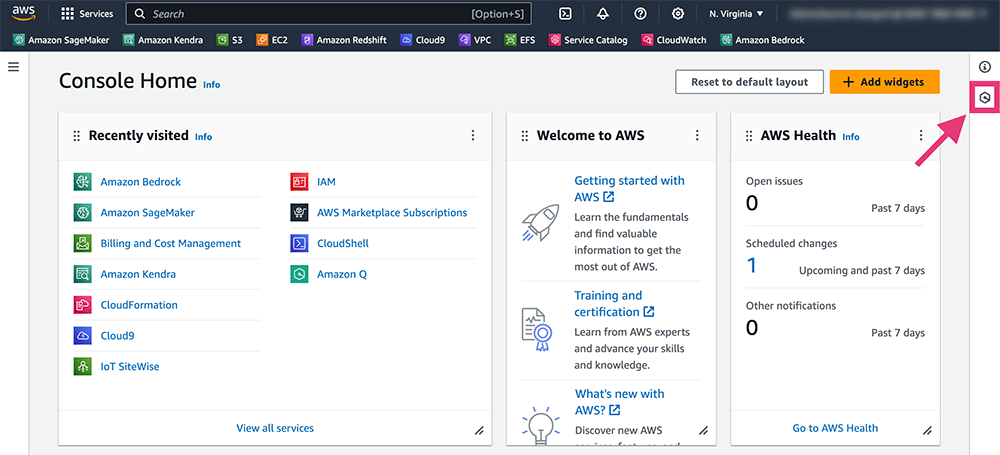Open the notifications bell

[603, 13]
